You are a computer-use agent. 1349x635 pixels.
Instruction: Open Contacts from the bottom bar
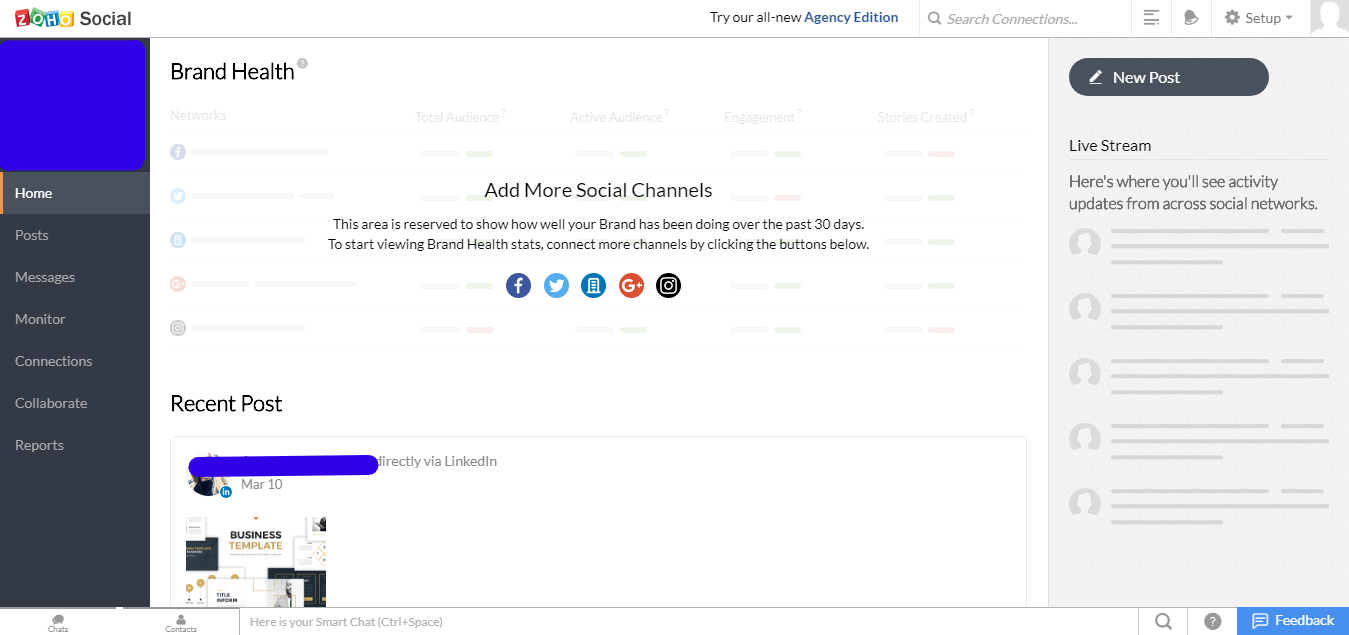click(180, 621)
